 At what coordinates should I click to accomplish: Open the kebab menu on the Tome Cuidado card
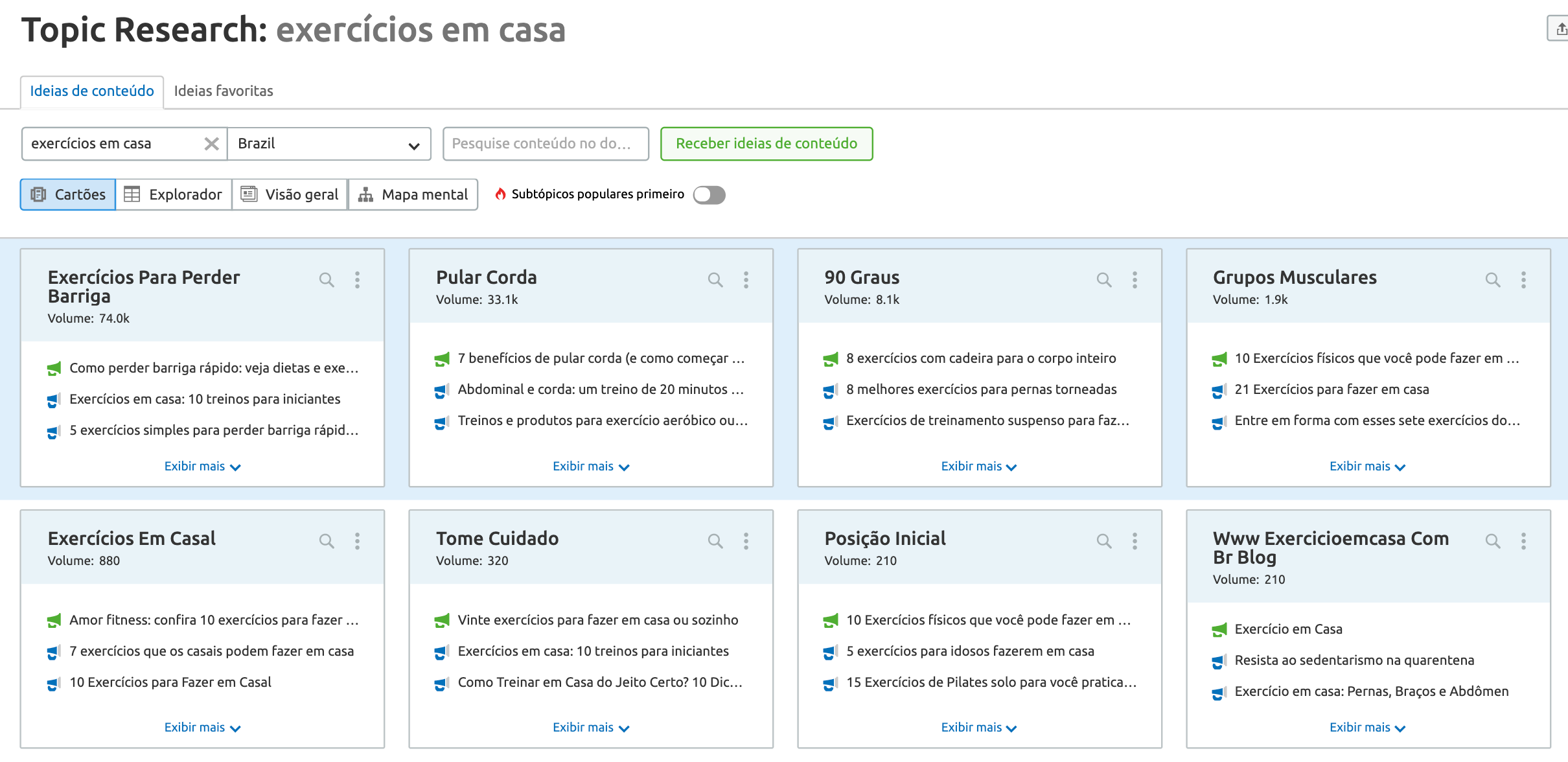click(746, 540)
